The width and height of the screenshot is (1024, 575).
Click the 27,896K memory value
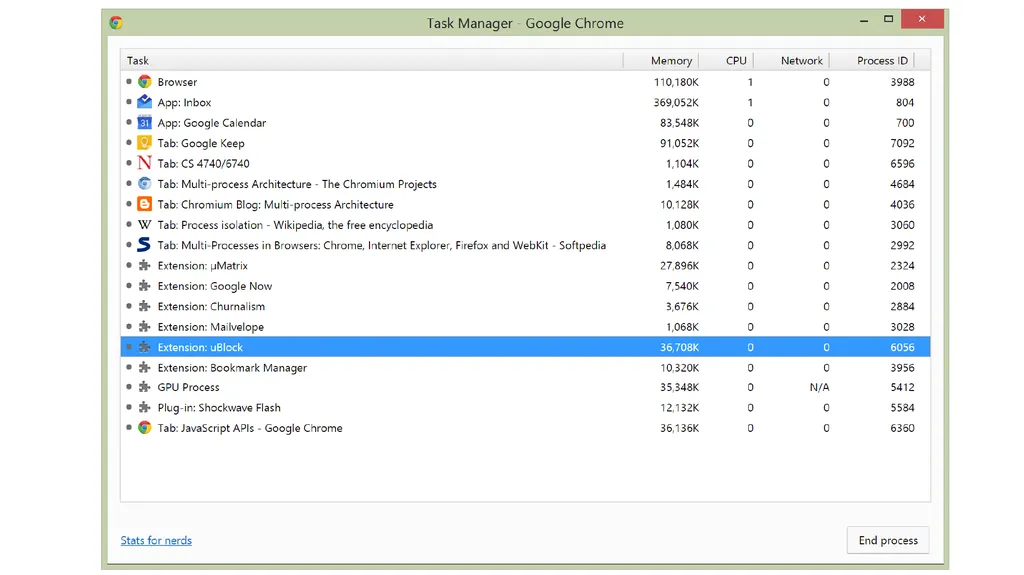click(679, 265)
